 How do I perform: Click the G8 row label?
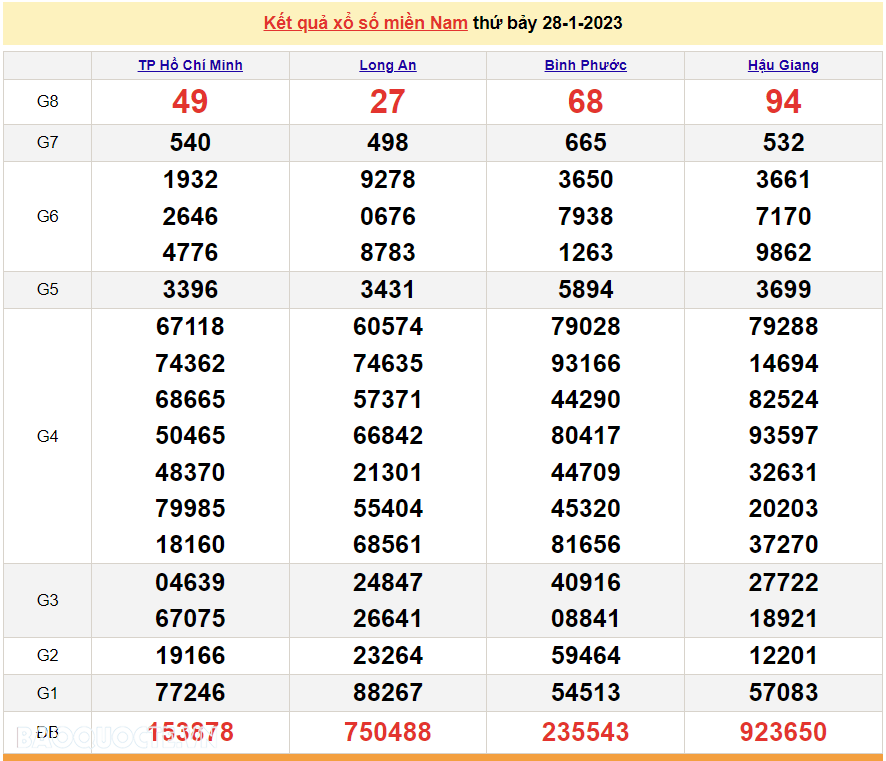point(47,102)
